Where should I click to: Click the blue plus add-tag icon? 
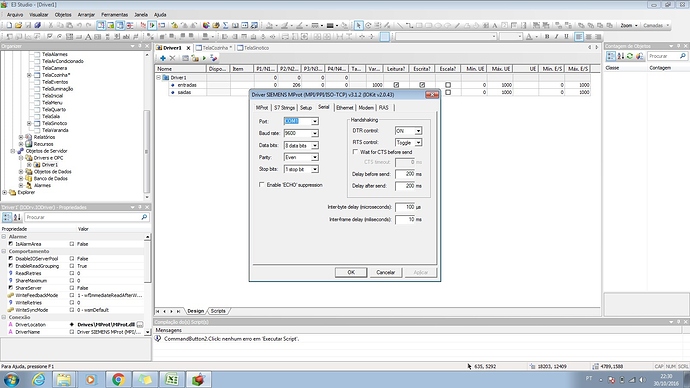163,58
